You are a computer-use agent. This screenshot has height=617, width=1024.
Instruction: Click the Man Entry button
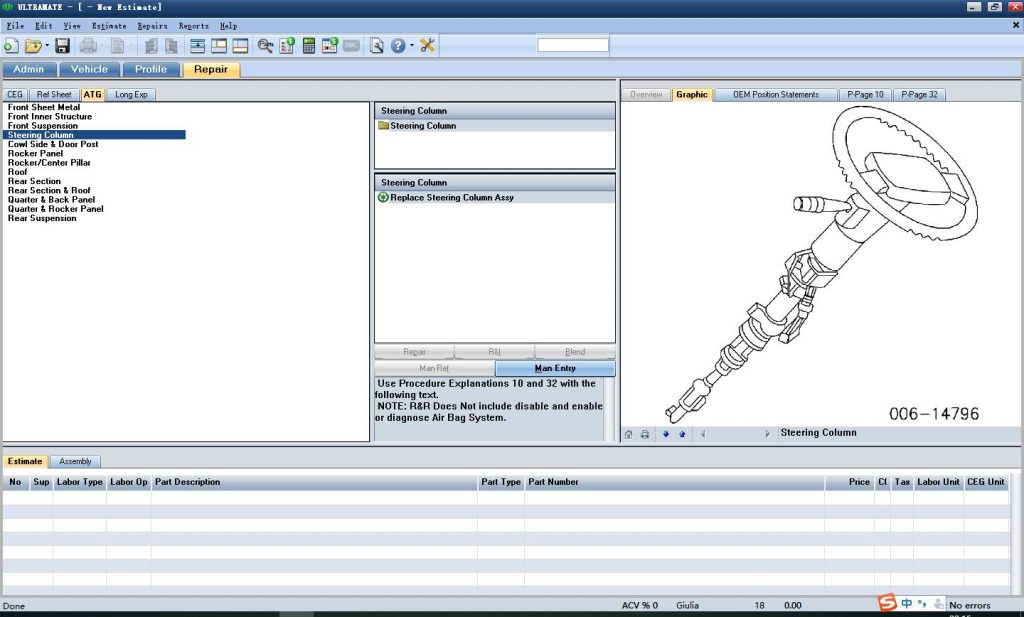pos(557,367)
